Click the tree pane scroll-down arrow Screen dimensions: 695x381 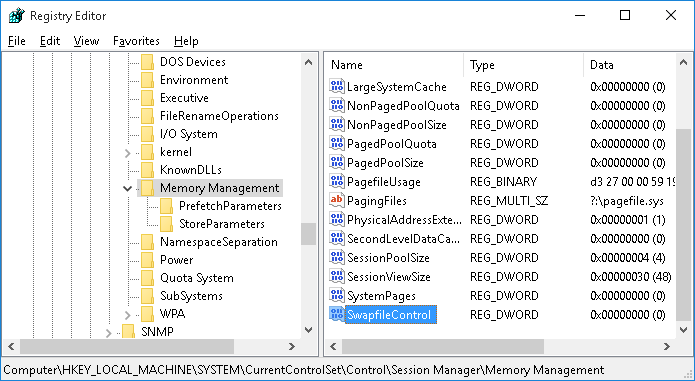click(x=308, y=330)
